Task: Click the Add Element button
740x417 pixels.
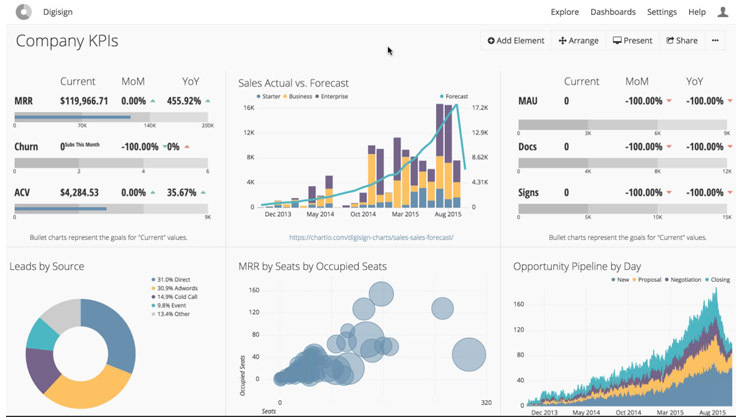Action: (516, 41)
